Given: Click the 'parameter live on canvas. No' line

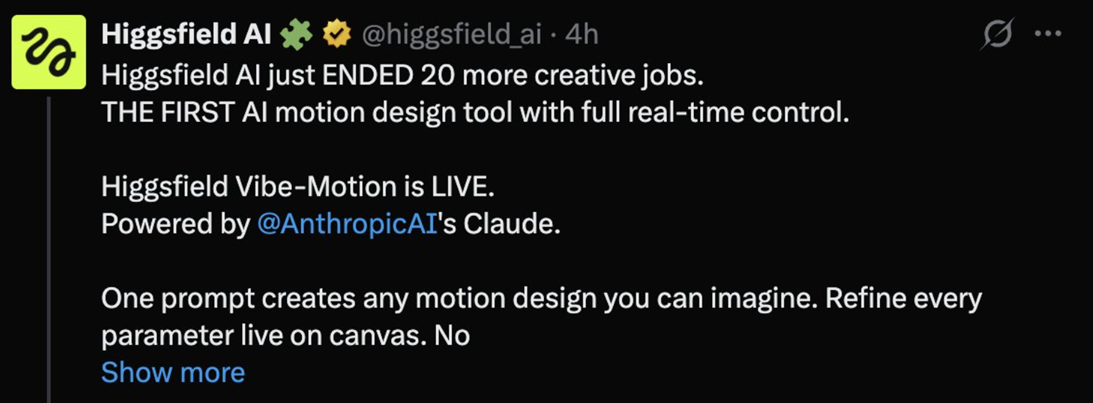Looking at the screenshot, I should point(285,336).
